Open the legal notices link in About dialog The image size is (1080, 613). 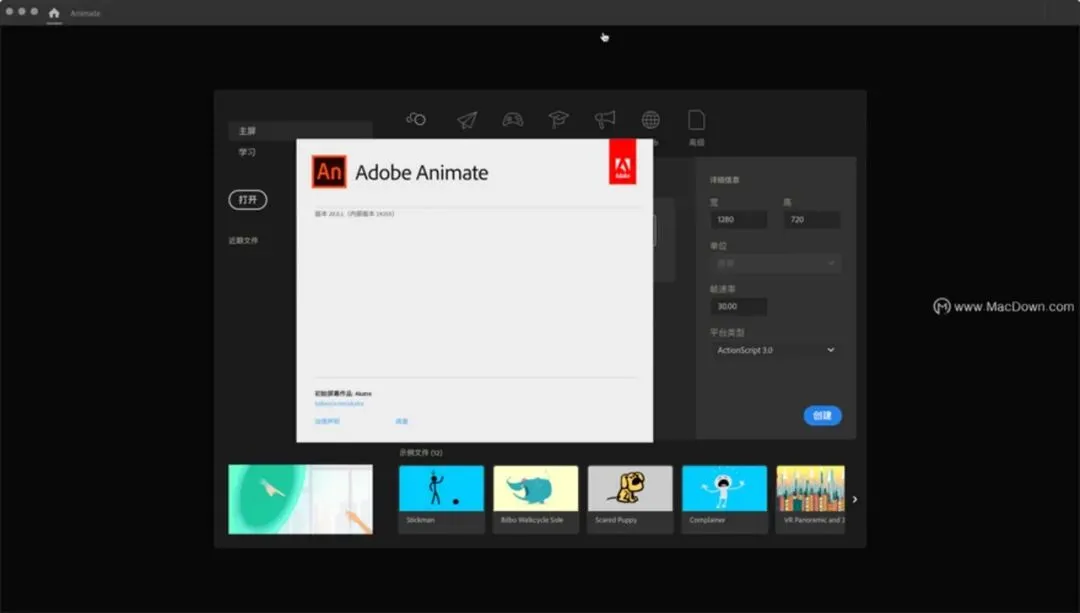(327, 421)
